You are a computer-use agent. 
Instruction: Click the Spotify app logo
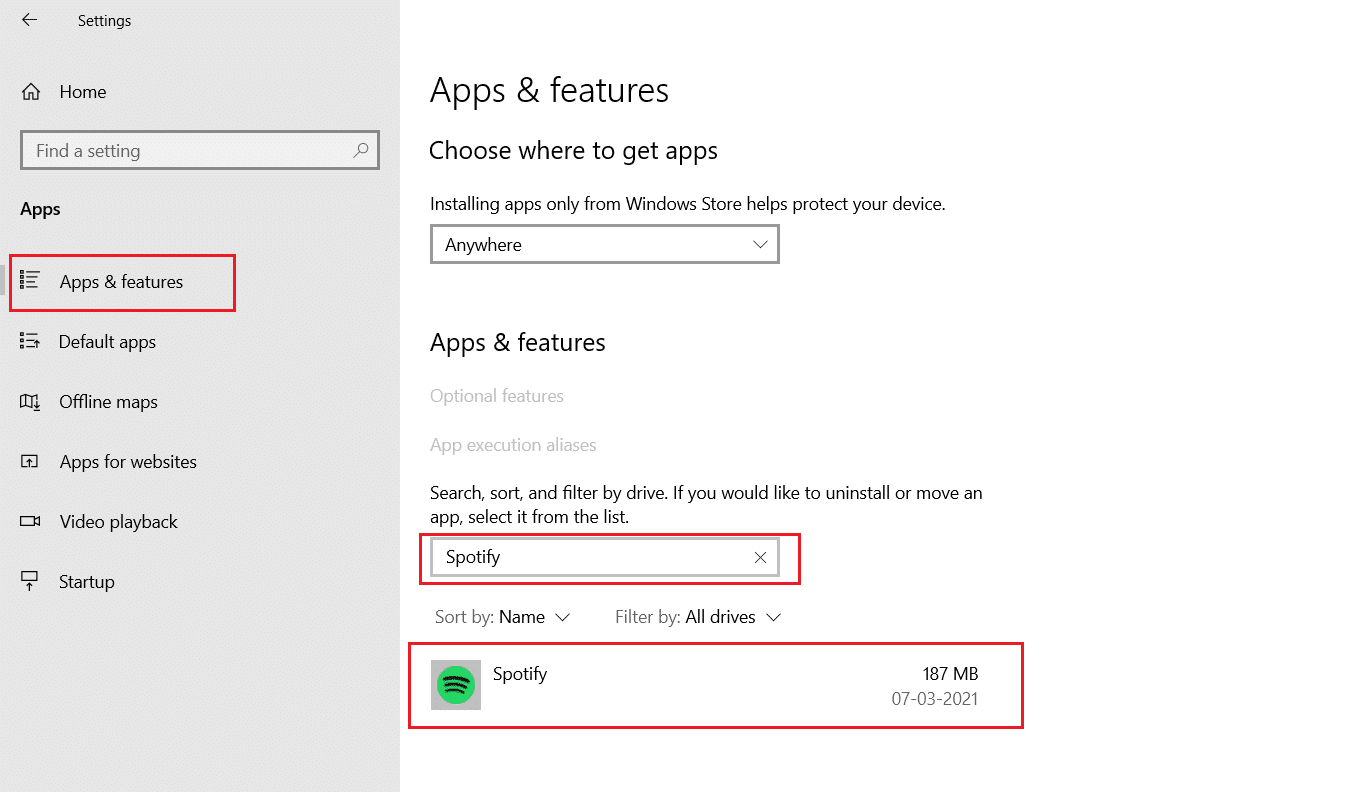click(456, 685)
